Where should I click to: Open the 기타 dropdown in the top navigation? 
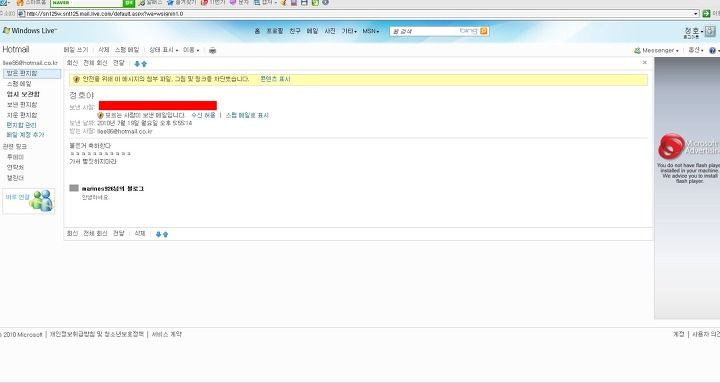coord(349,31)
